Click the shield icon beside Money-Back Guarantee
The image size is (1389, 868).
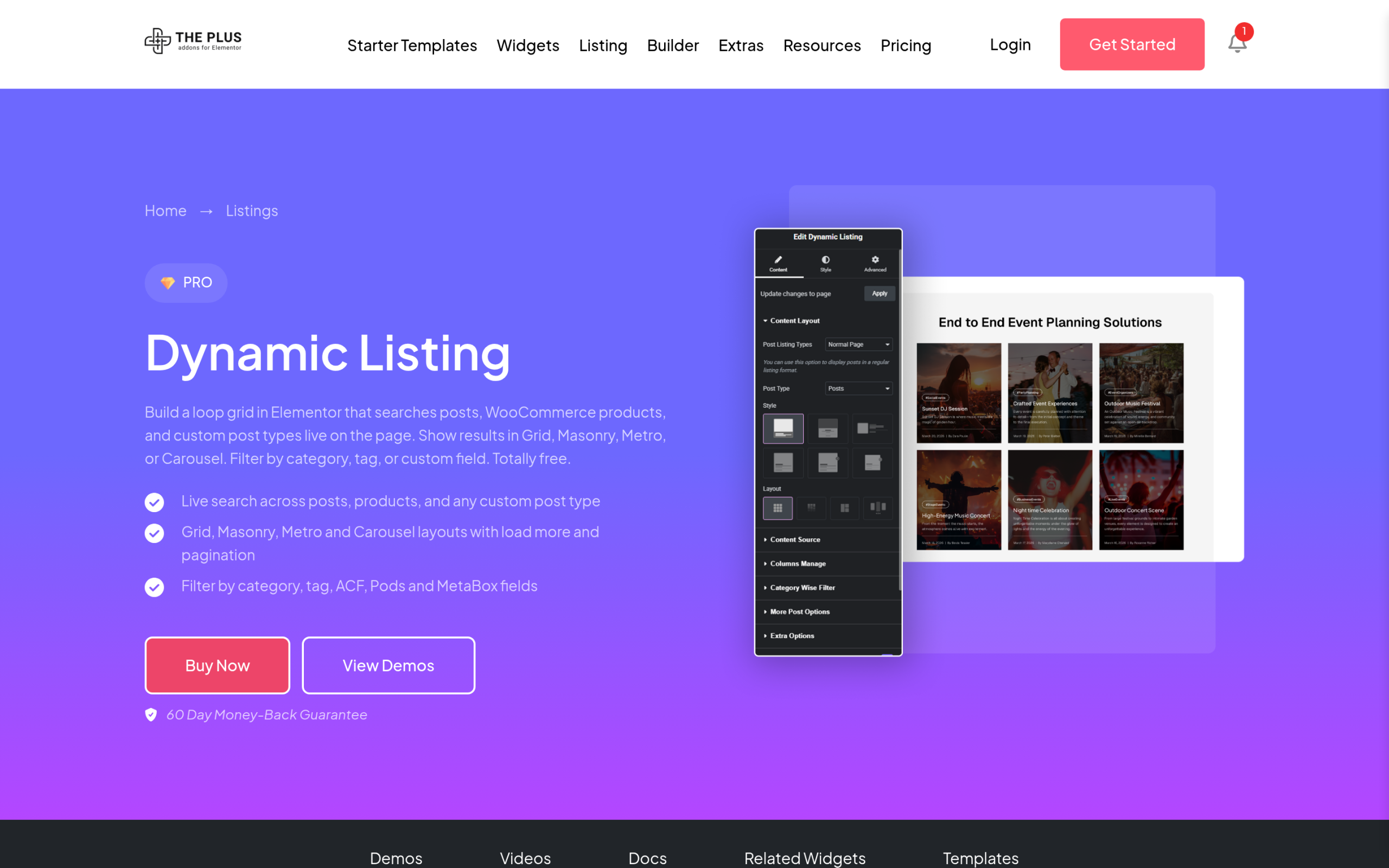151,714
